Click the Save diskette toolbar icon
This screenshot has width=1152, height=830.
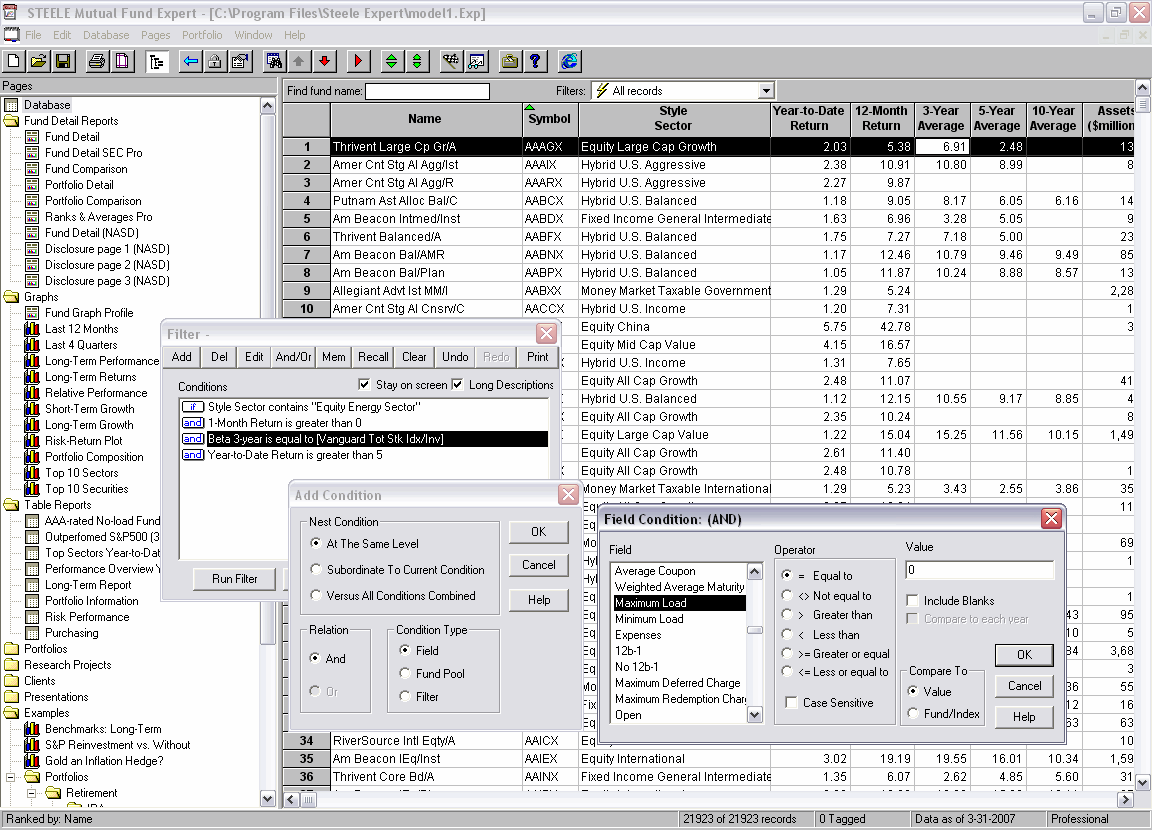[x=62, y=62]
